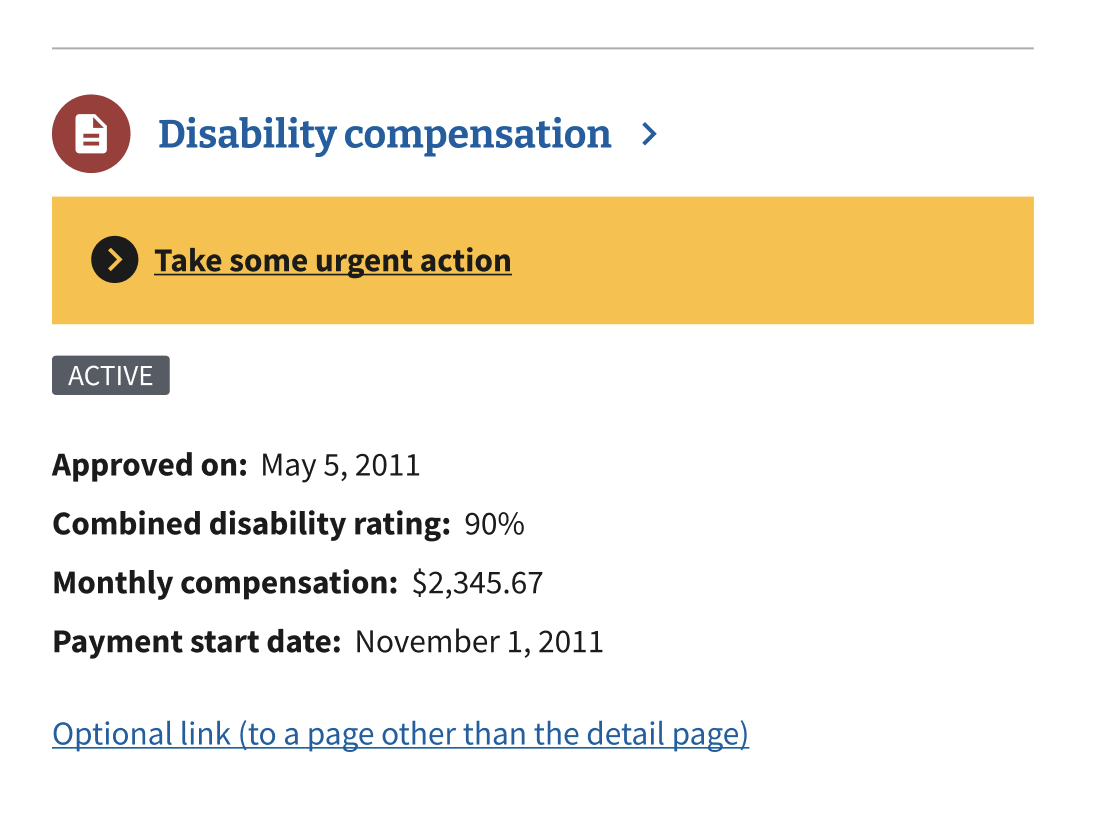Screen dimensions: 1104x822
Task: Select the Monthly compensation label
Action: [225, 583]
